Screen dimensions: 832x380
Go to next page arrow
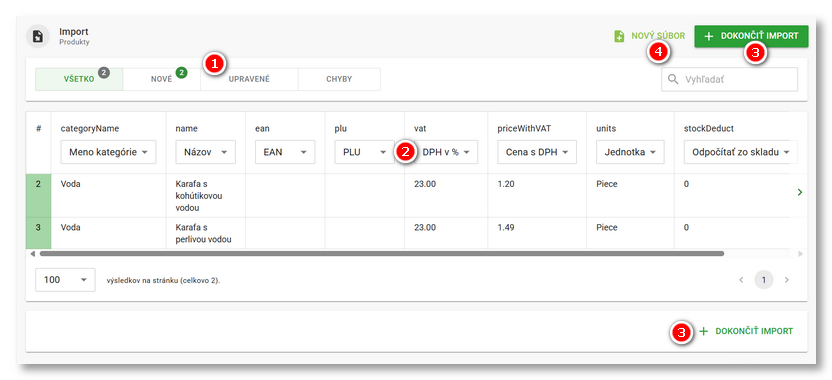point(786,280)
